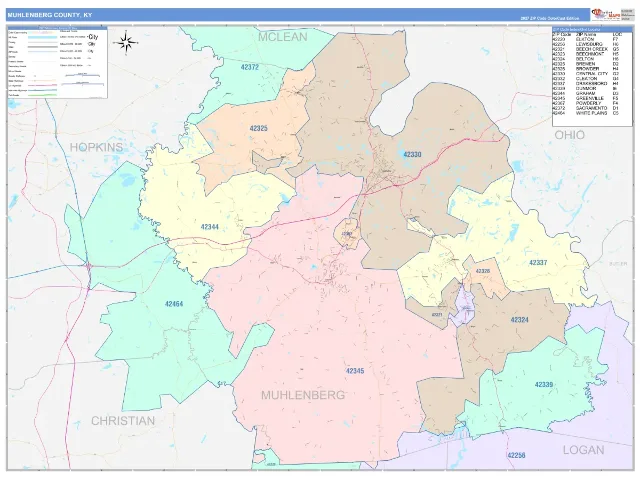Select the LOGAN county label
This screenshot has width=640, height=480.
(x=583, y=450)
